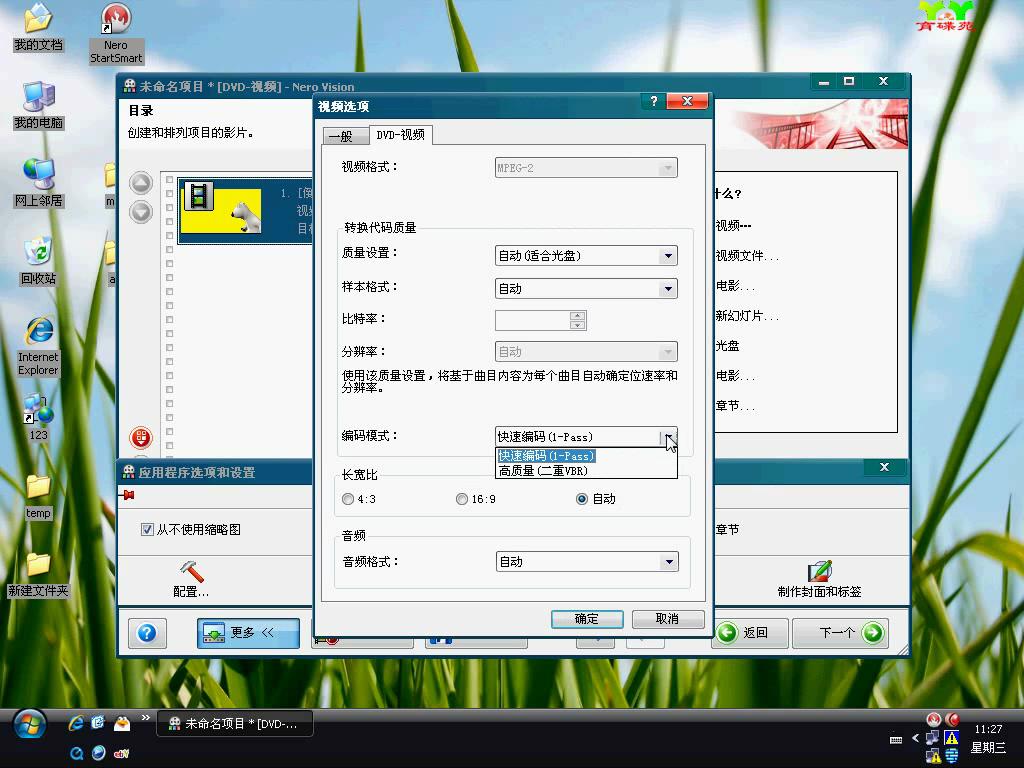1024x768 pixels.
Task: Click the 取消 button
Action: coord(667,619)
